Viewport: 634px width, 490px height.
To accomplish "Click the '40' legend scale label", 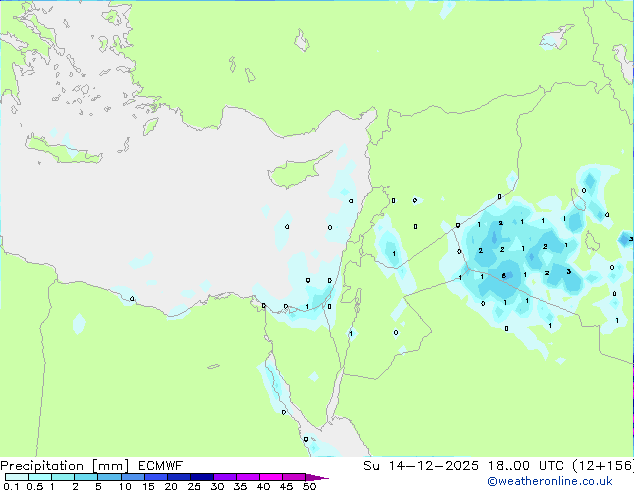I will click(x=263, y=486).
